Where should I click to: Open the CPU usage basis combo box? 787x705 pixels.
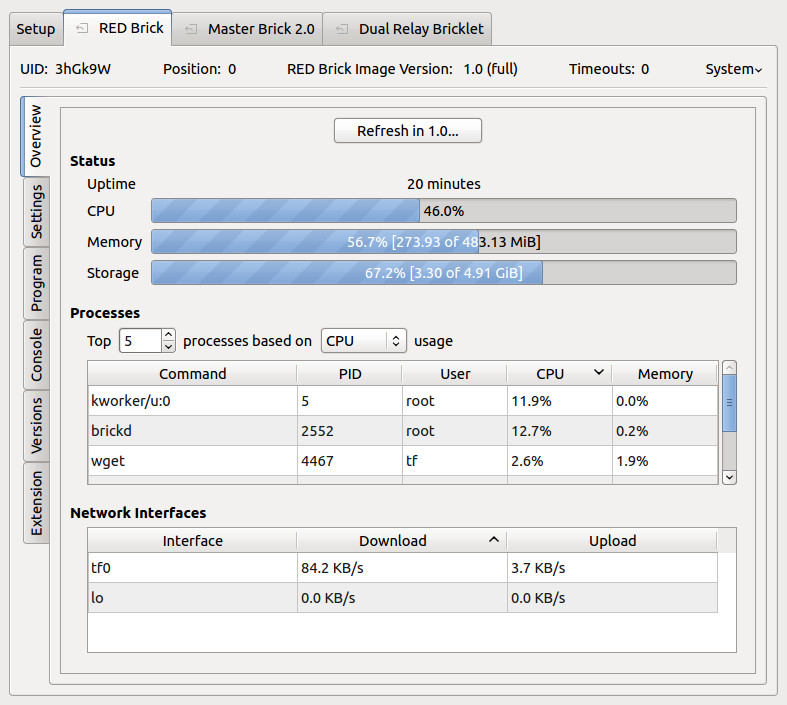(x=363, y=341)
